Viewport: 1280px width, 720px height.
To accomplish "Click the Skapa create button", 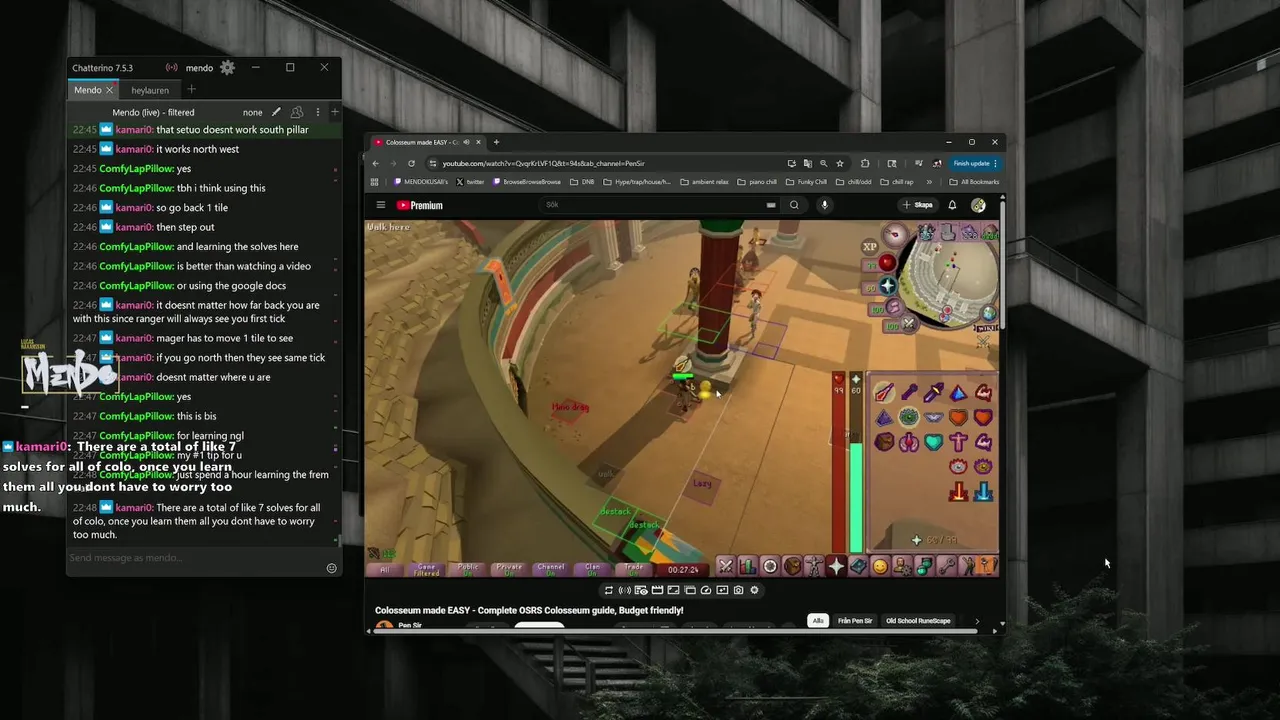I will (918, 205).
